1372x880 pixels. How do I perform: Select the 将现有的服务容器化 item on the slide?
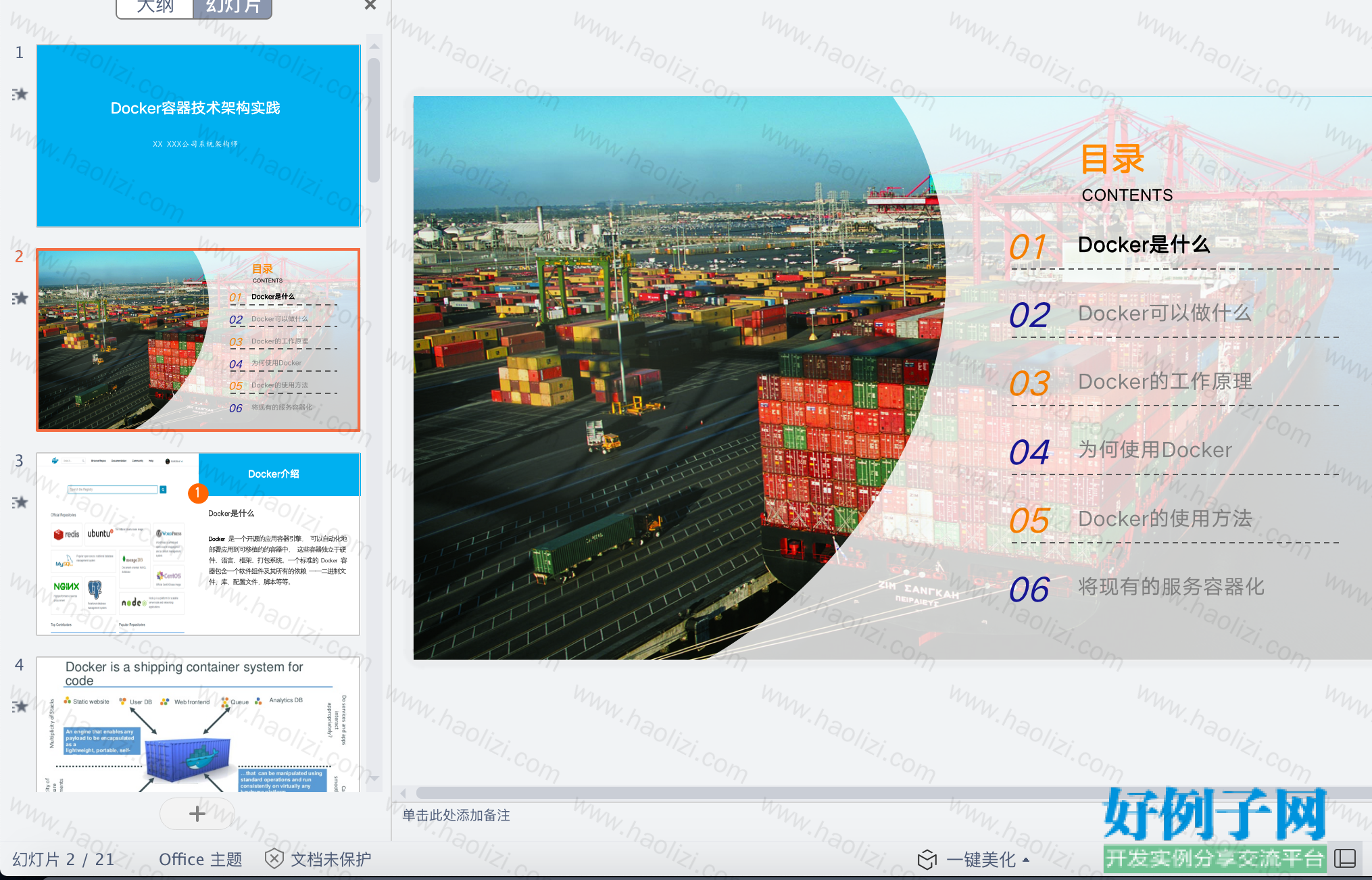[x=1171, y=587]
